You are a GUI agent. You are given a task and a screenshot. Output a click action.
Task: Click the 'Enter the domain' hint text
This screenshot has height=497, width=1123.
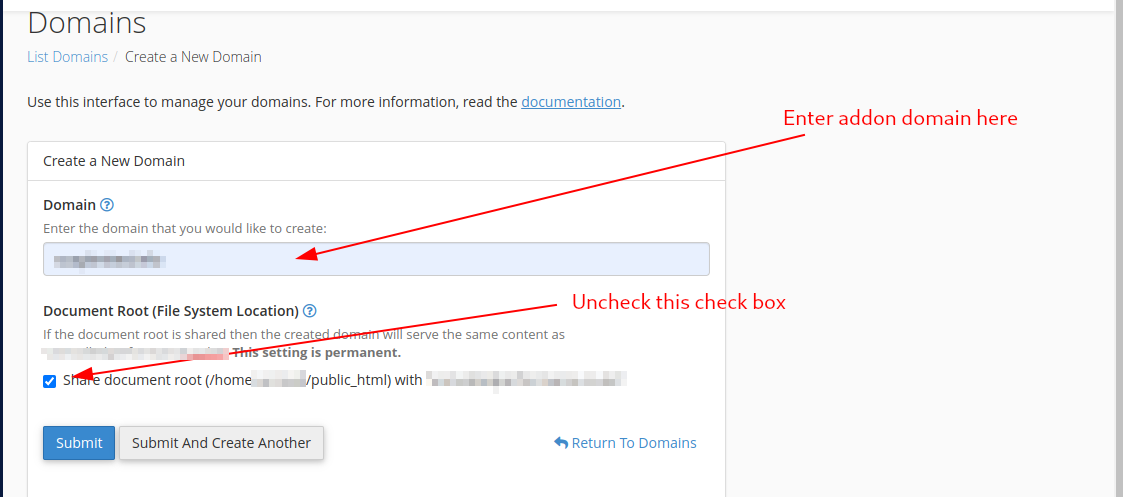point(185,229)
